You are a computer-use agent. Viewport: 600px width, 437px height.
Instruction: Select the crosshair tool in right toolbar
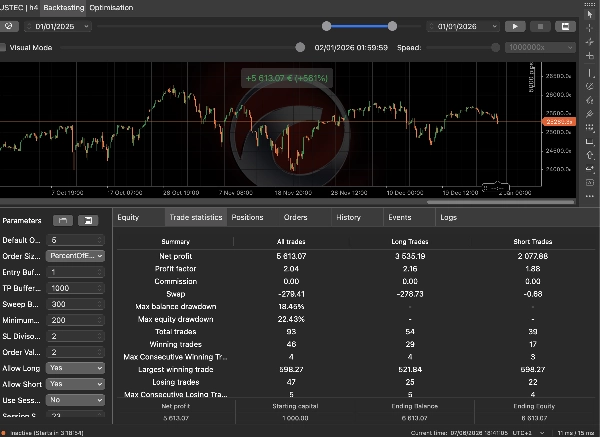pos(590,28)
